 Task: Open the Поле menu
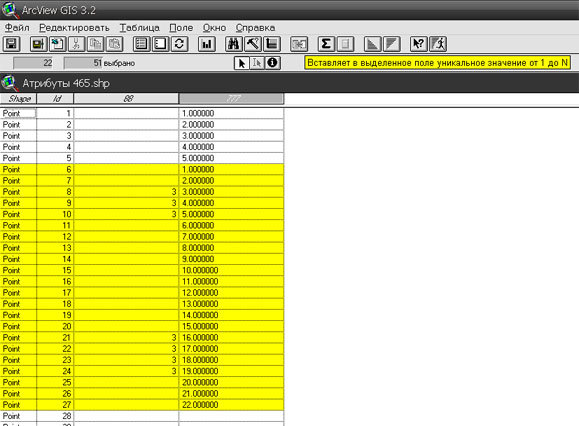(181, 28)
